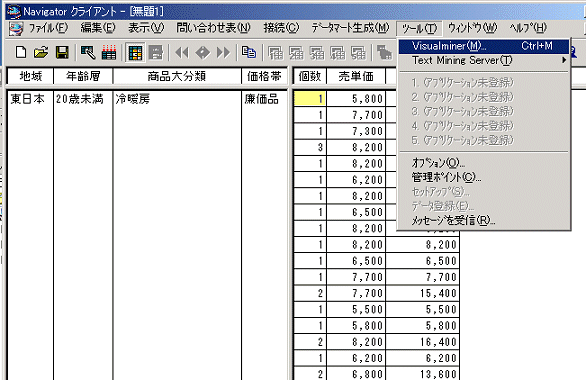Click disabled セットアップ(S)... menu entry
This screenshot has height=380, width=586.
tap(484, 192)
